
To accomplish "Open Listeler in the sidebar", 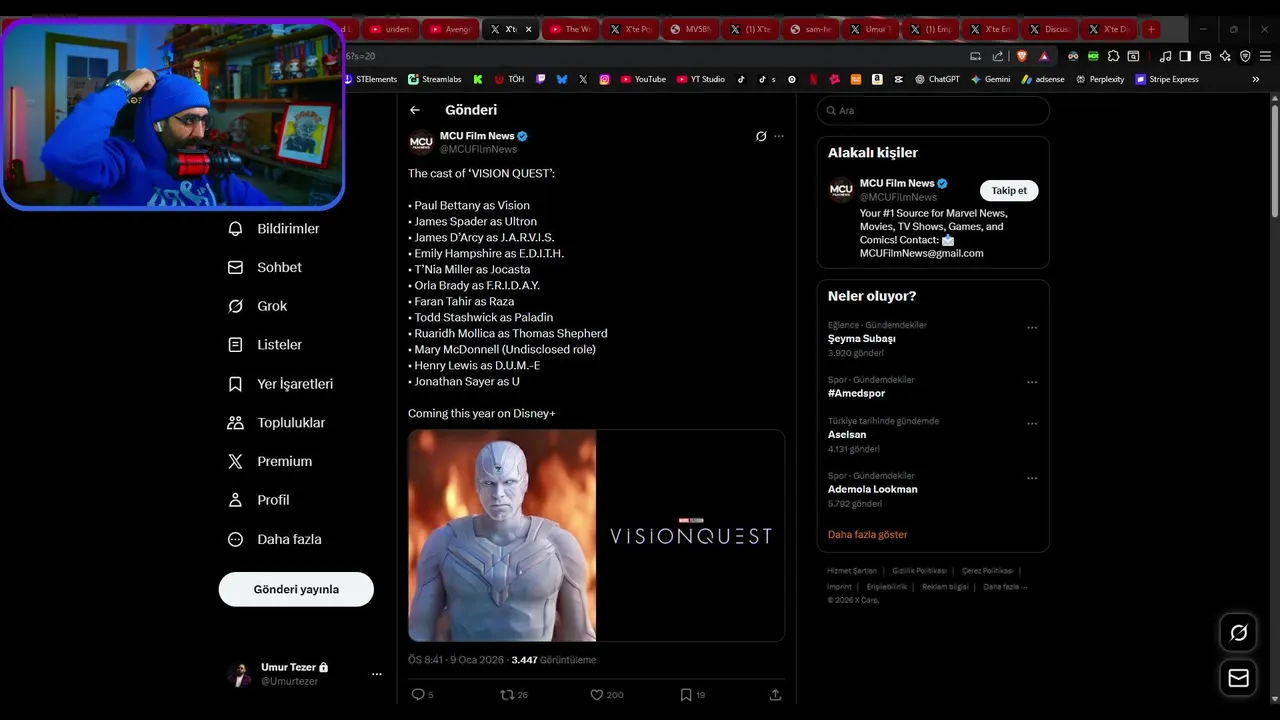I will pyautogui.click(x=265, y=345).
